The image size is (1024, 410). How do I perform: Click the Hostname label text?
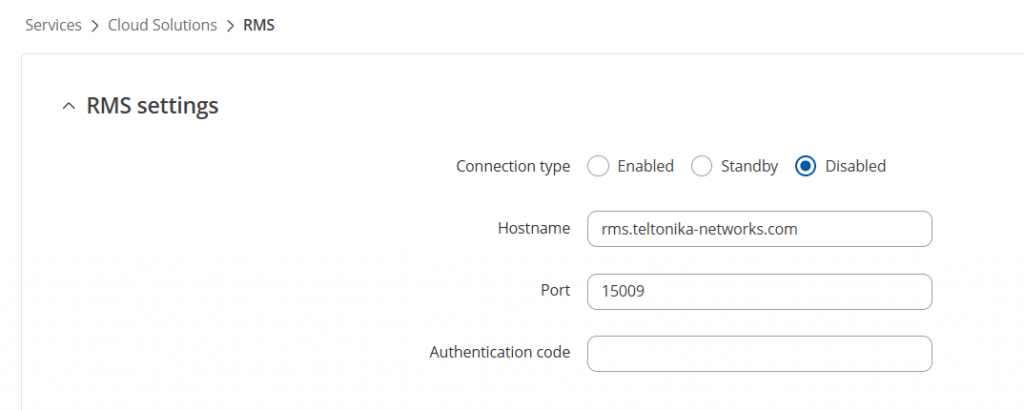[534, 228]
